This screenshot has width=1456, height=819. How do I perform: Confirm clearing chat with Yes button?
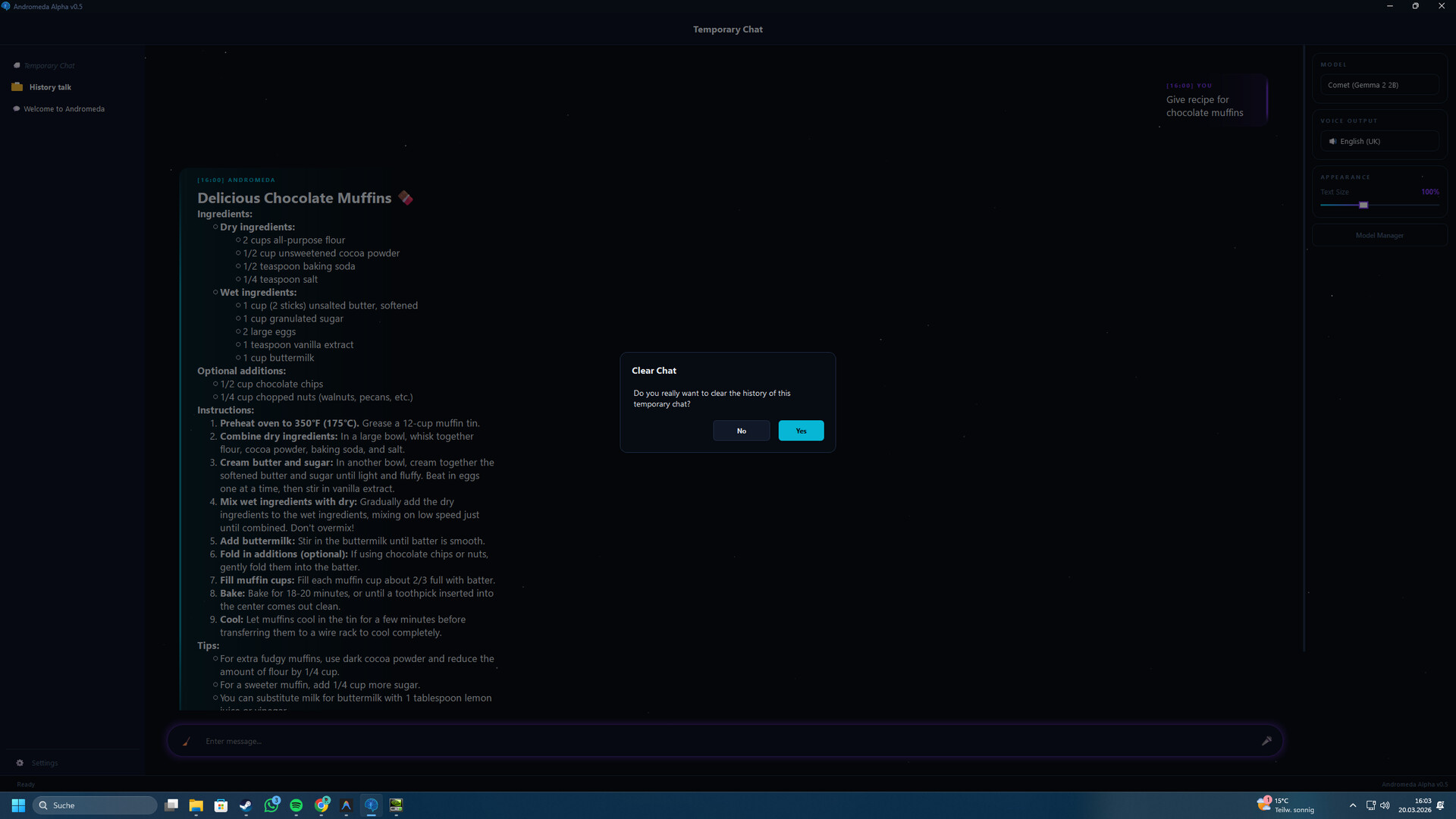point(801,431)
